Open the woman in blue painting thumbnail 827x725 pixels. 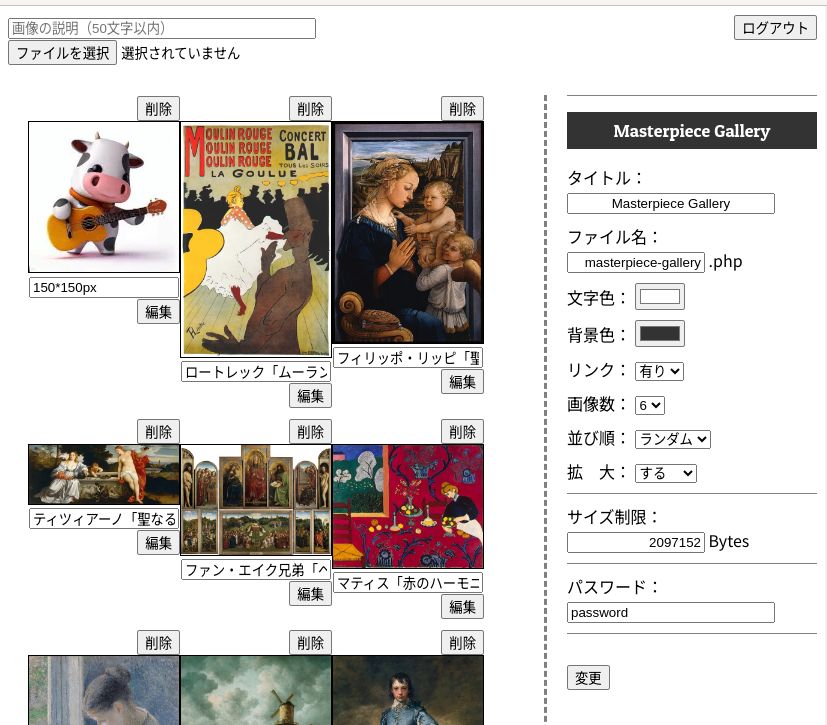click(104, 690)
